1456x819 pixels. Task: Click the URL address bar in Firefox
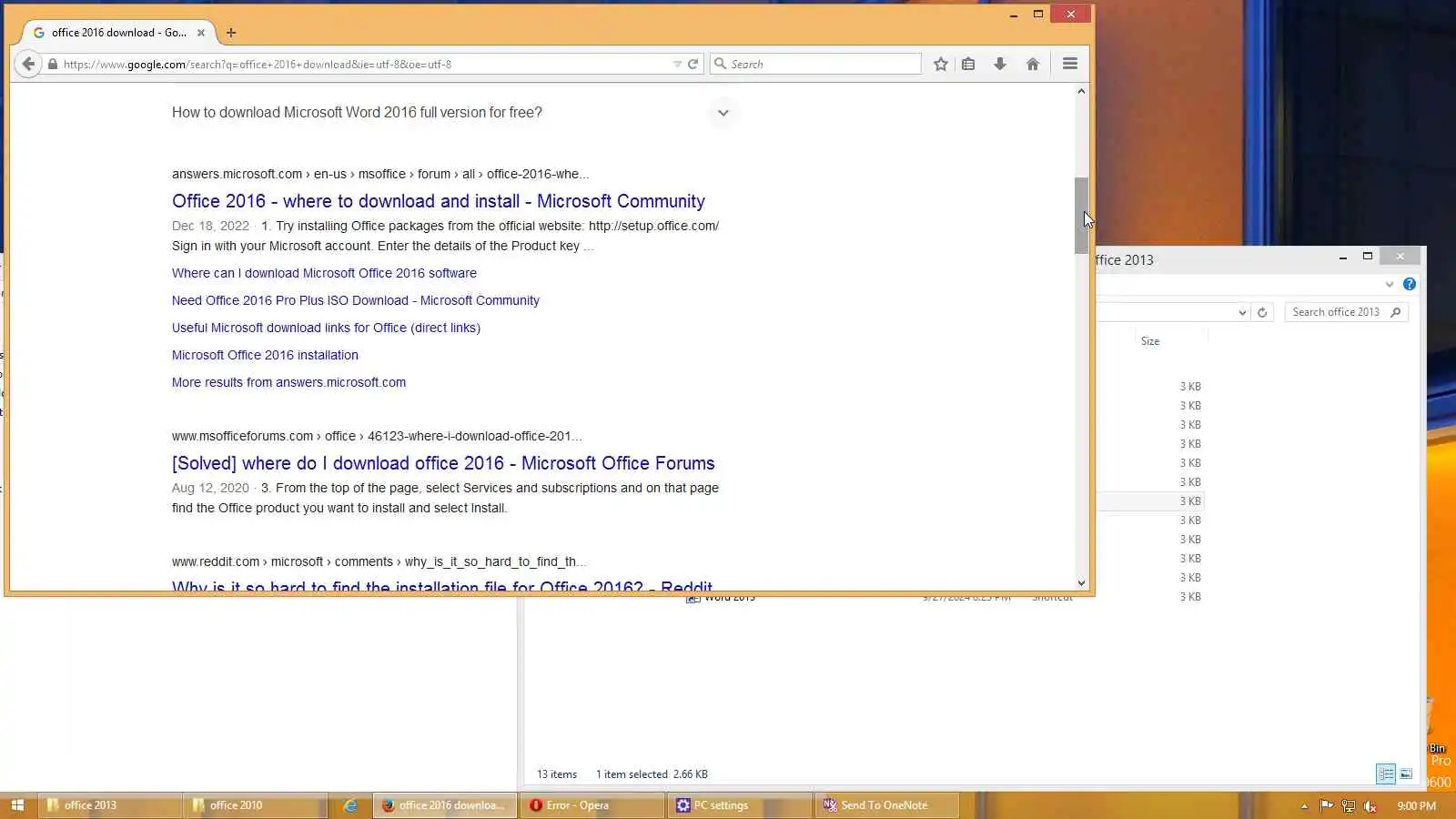point(364,65)
